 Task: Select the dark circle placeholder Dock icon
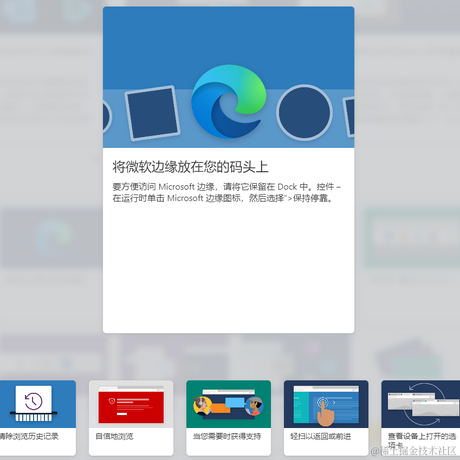[x=304, y=112]
